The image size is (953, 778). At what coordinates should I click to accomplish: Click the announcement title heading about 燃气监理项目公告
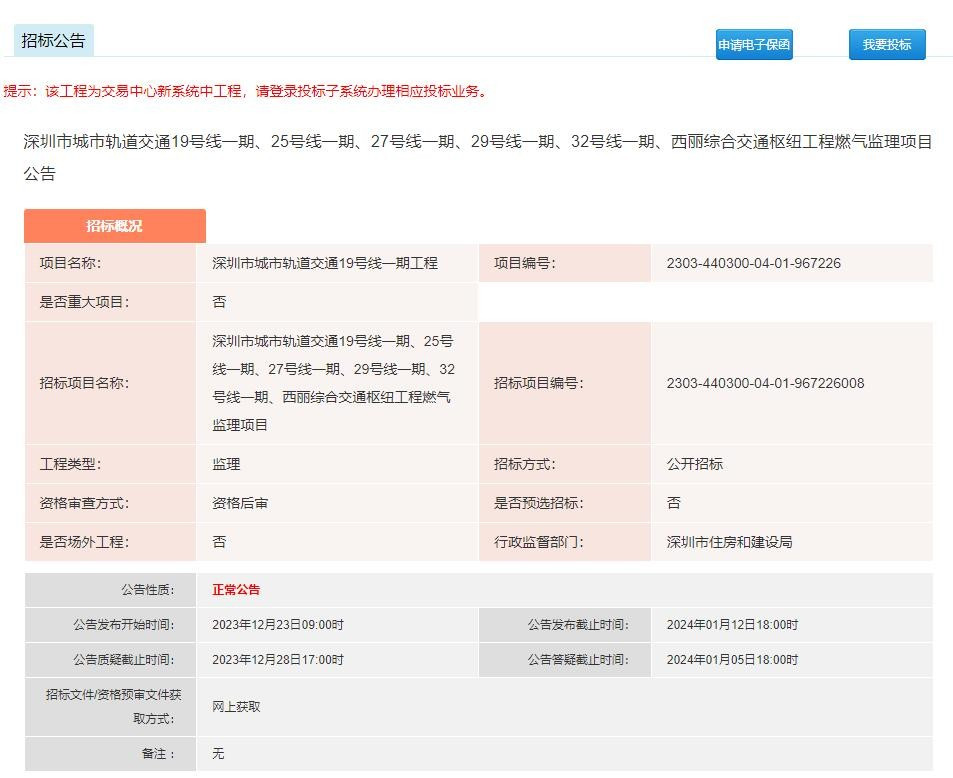coord(477,157)
